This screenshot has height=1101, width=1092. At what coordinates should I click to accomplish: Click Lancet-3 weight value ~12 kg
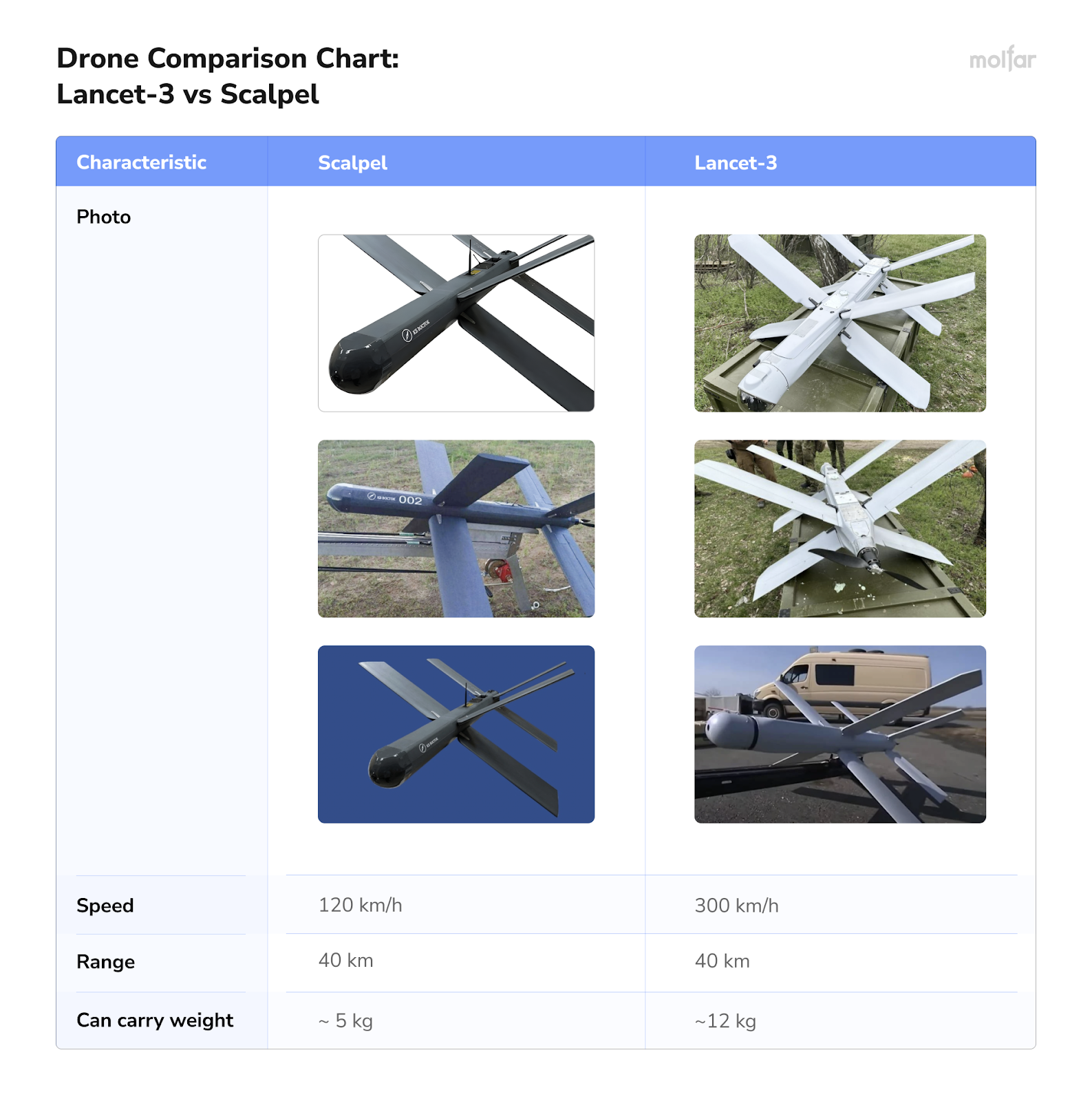pos(725,1021)
